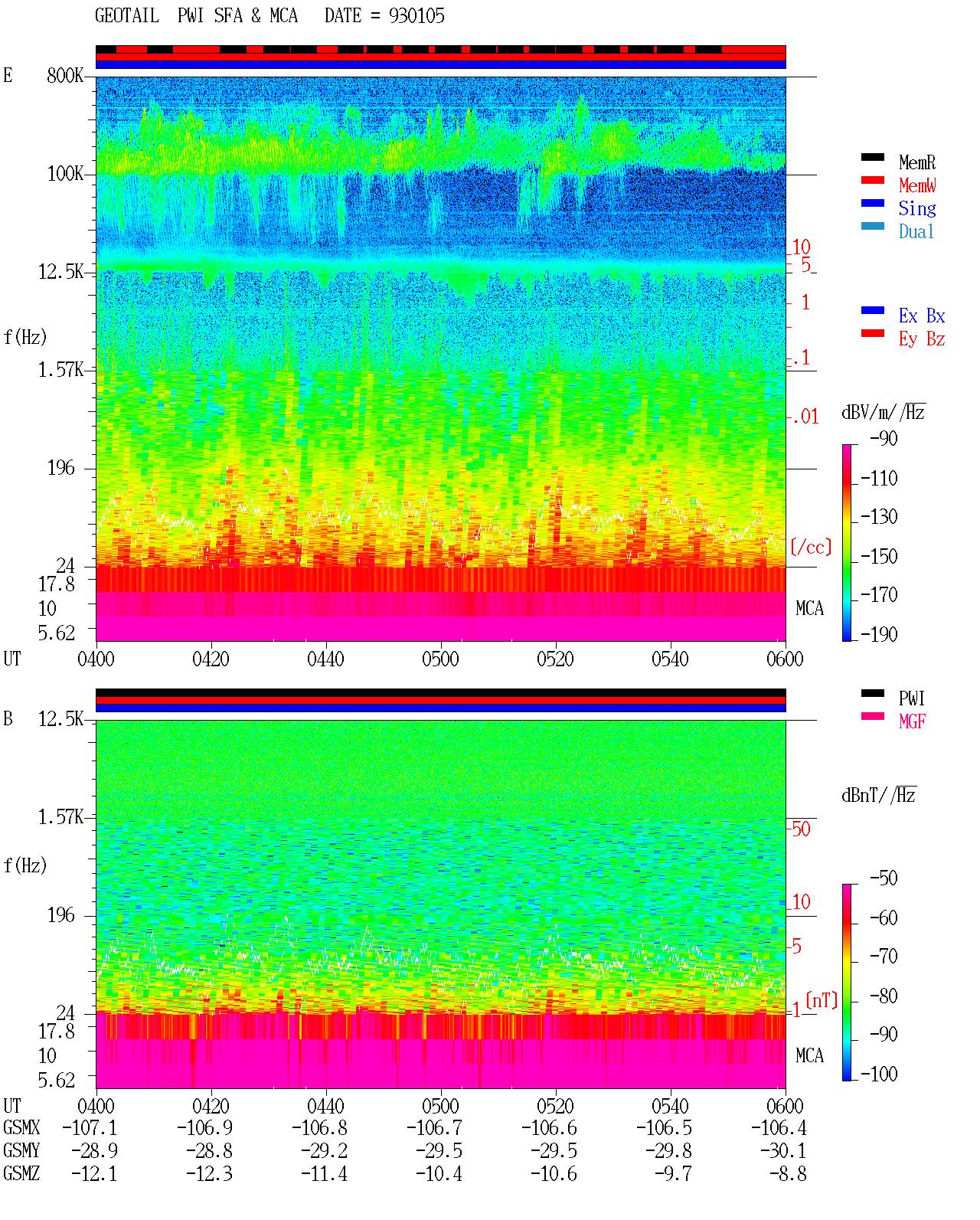Screen dimensions: 980x1220
Task: Select the 'Dual' legend label
Action: click(917, 231)
